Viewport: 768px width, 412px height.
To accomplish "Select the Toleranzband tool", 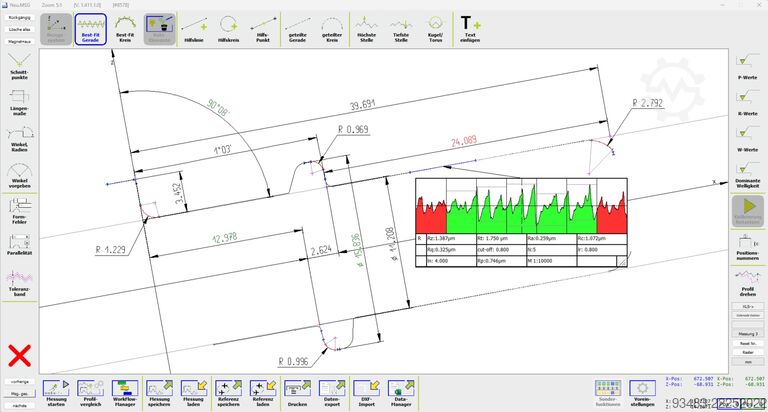I will pos(20,283).
